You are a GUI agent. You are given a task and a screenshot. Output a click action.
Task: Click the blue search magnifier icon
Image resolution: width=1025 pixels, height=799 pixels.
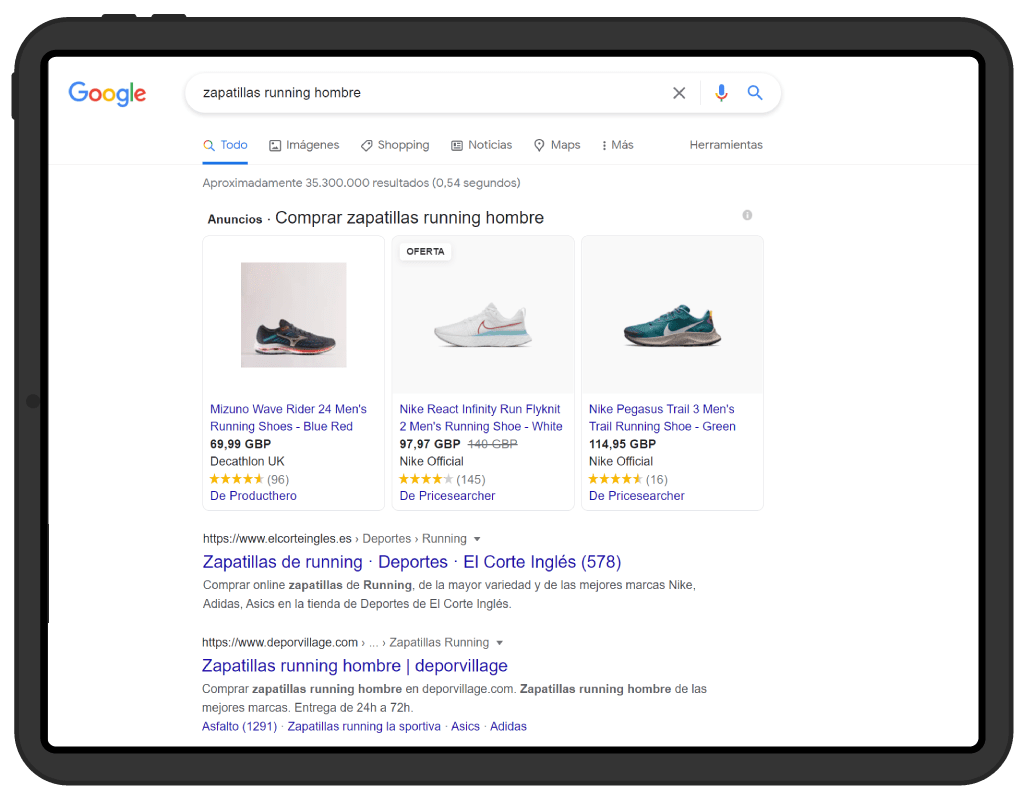point(755,93)
